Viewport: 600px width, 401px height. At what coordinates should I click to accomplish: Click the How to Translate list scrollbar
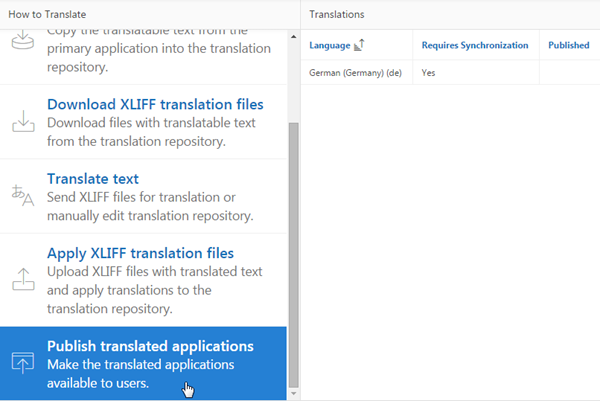click(293, 250)
